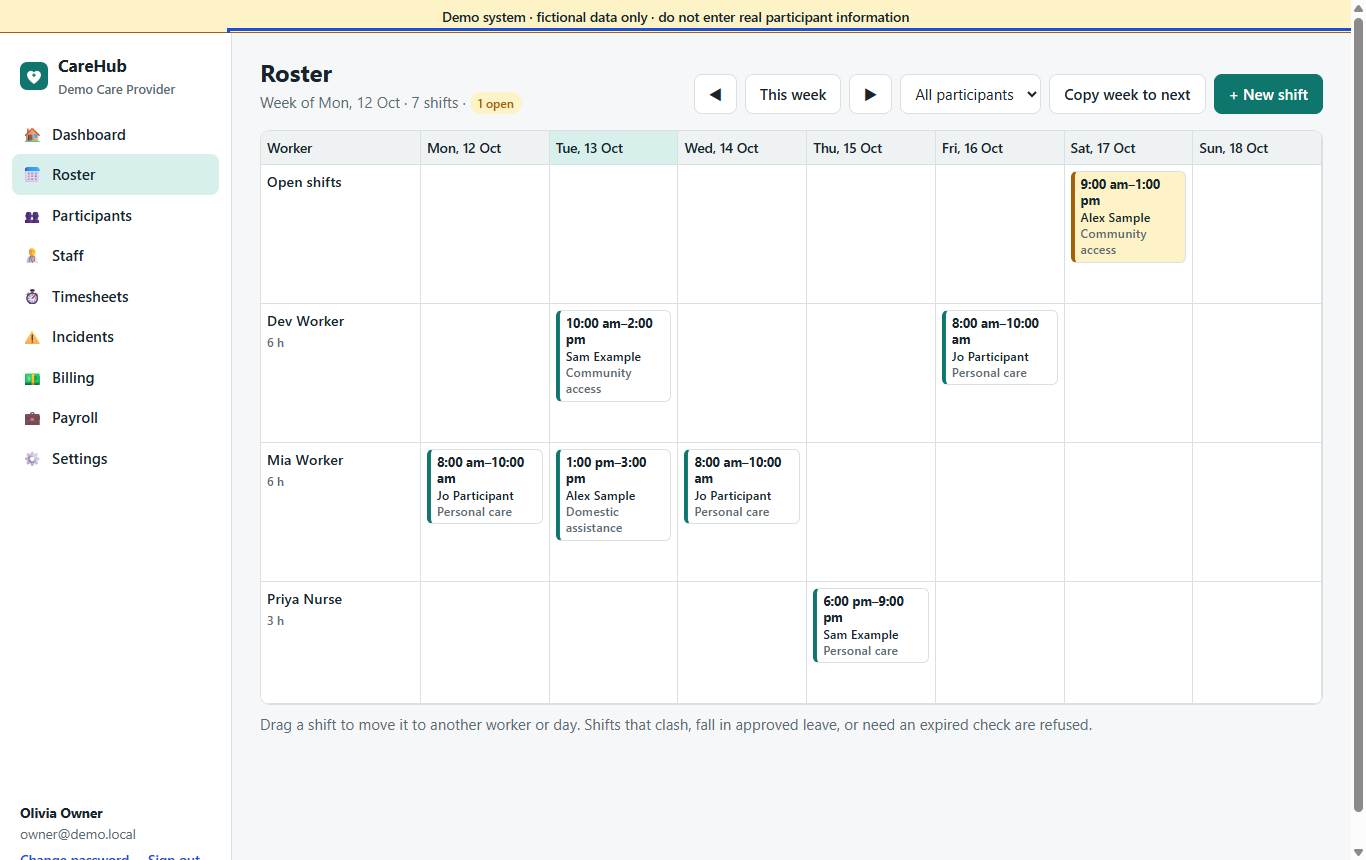Screen dimensions: 1366x860
Task: Click the Sign out link
Action: pyautogui.click(x=174, y=857)
